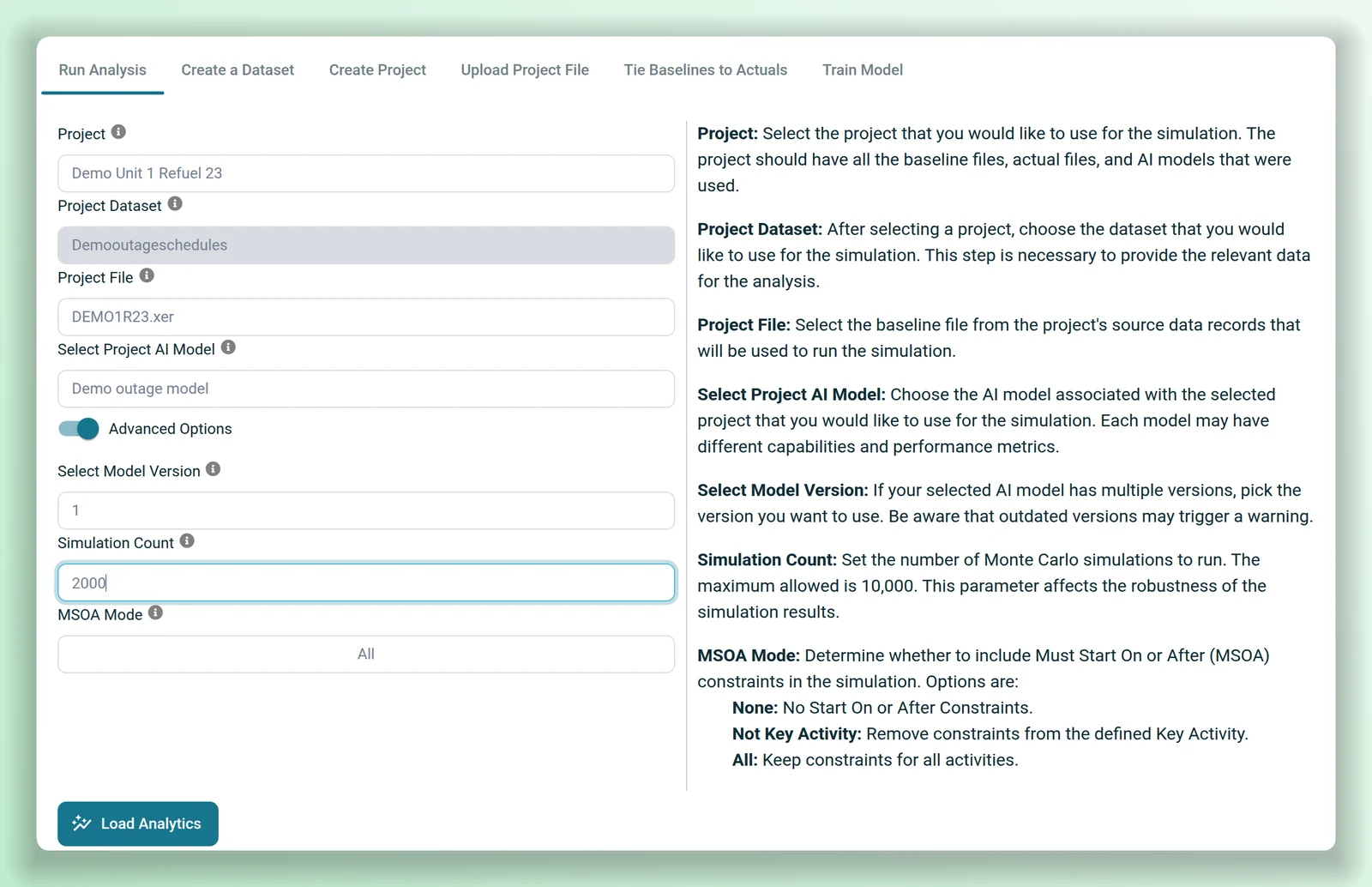The width and height of the screenshot is (1372, 887).
Task: Open the Create a Dataset tab
Action: [238, 70]
